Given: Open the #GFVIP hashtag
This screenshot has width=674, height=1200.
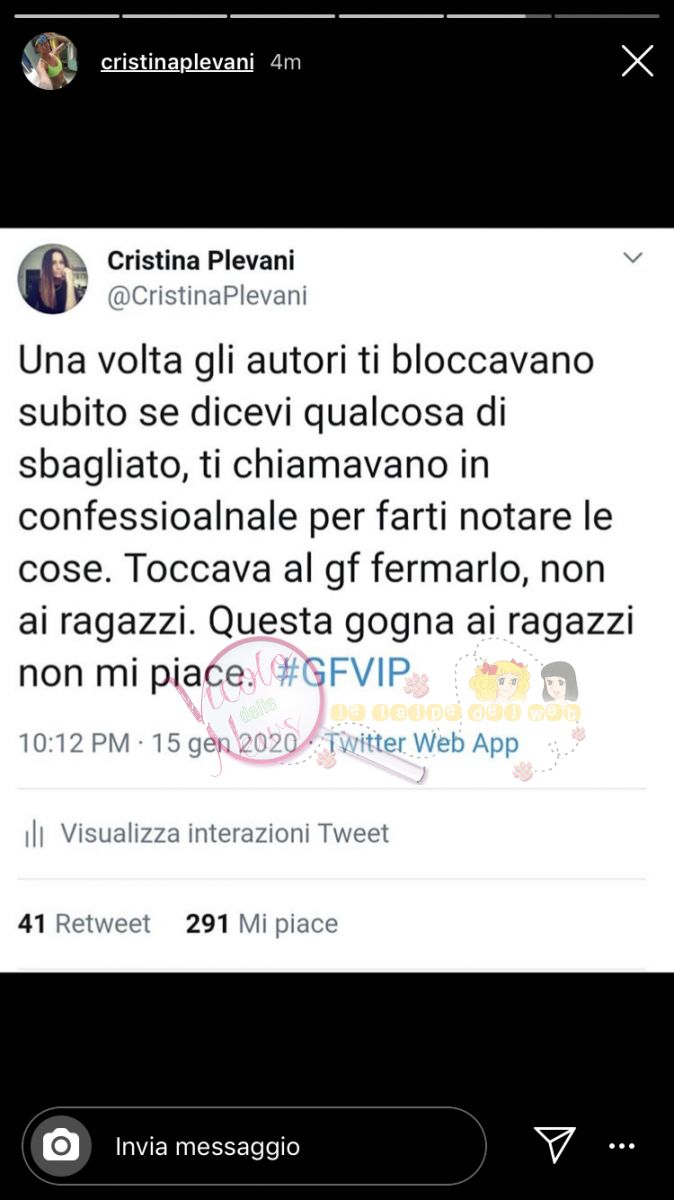Looking at the screenshot, I should pos(342,674).
